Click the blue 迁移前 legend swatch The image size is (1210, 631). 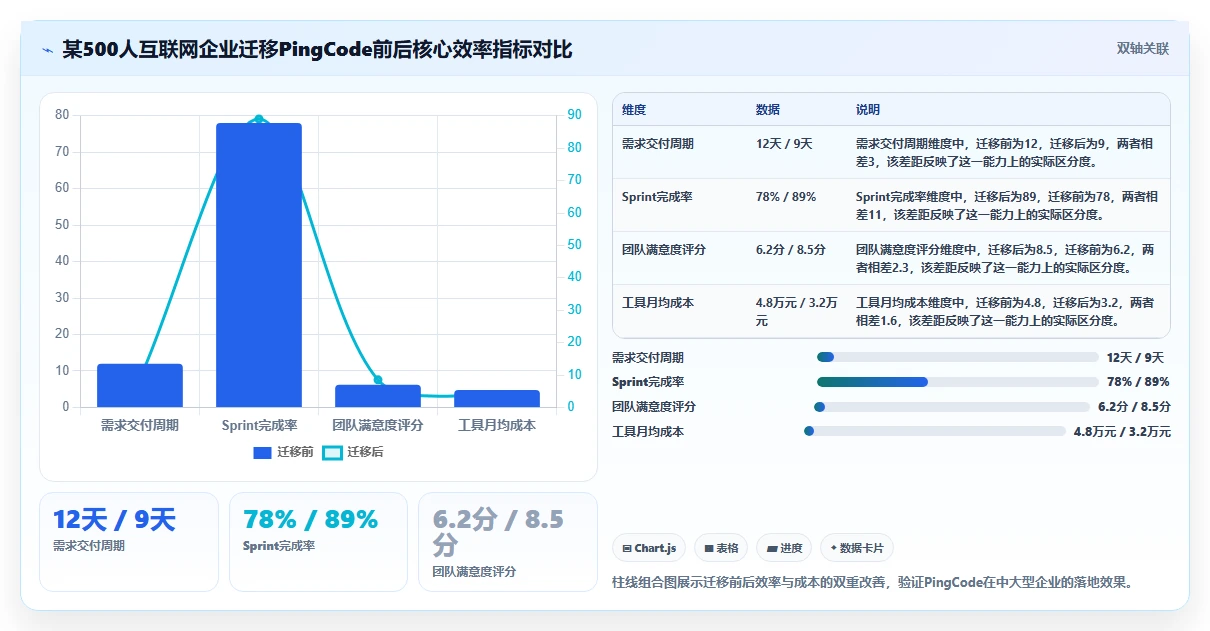262,453
